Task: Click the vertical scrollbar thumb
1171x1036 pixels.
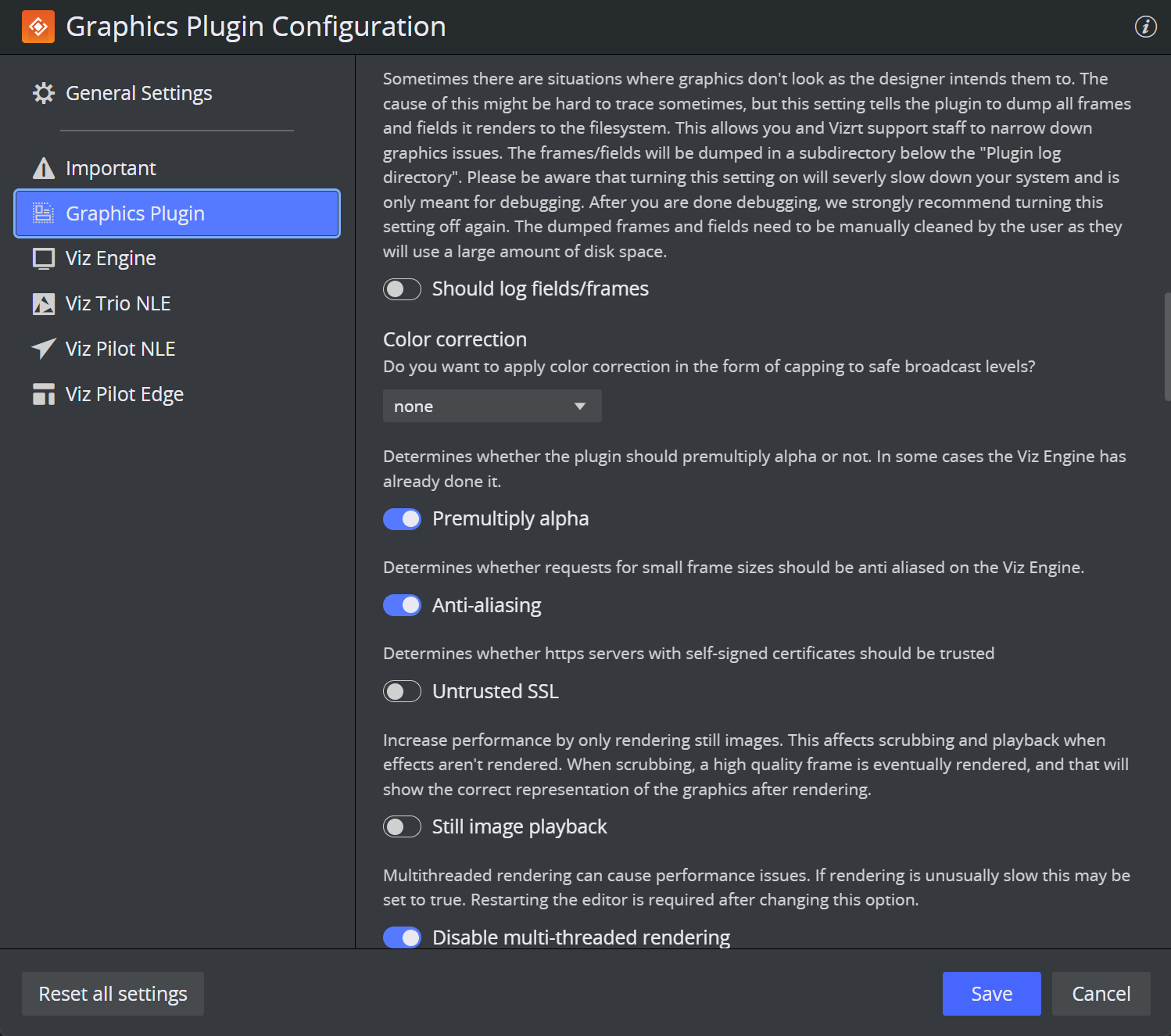Action: (x=1167, y=346)
